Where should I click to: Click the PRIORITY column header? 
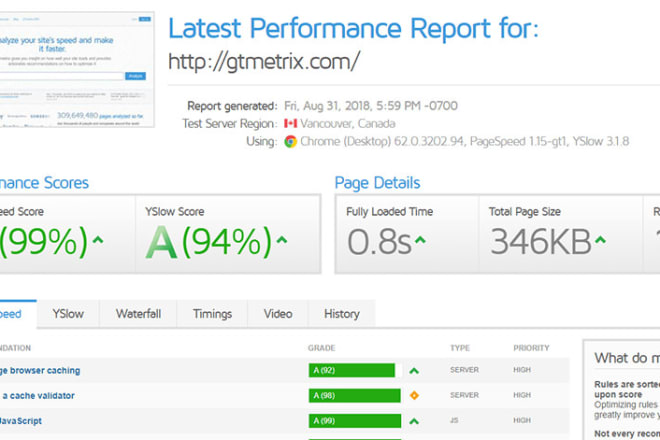coord(531,348)
